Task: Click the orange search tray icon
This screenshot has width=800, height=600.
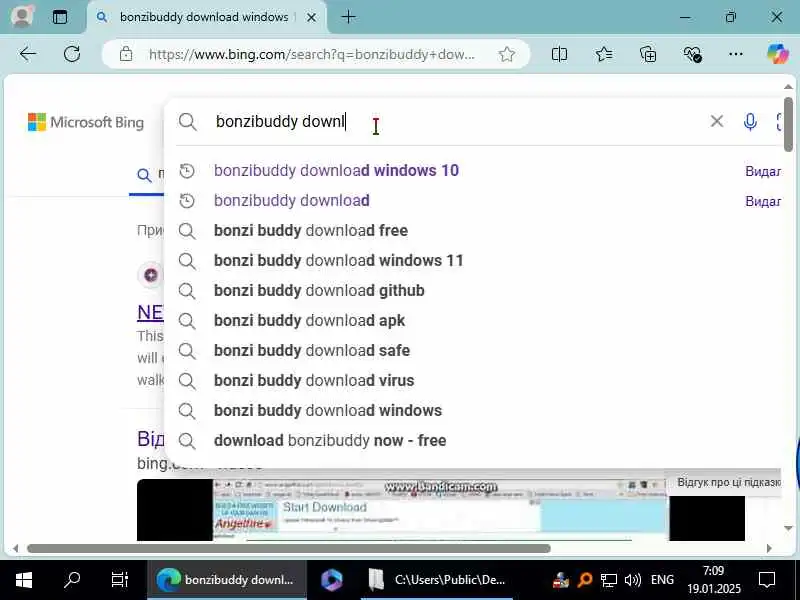Action: point(585,580)
